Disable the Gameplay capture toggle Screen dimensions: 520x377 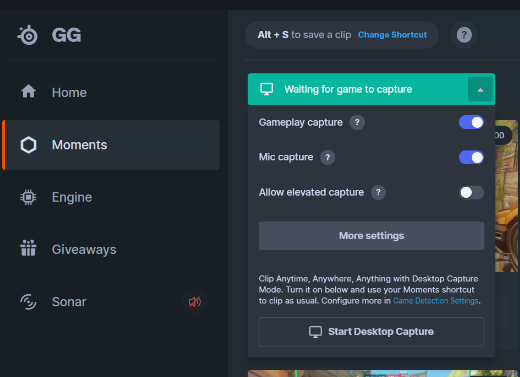[471, 122]
